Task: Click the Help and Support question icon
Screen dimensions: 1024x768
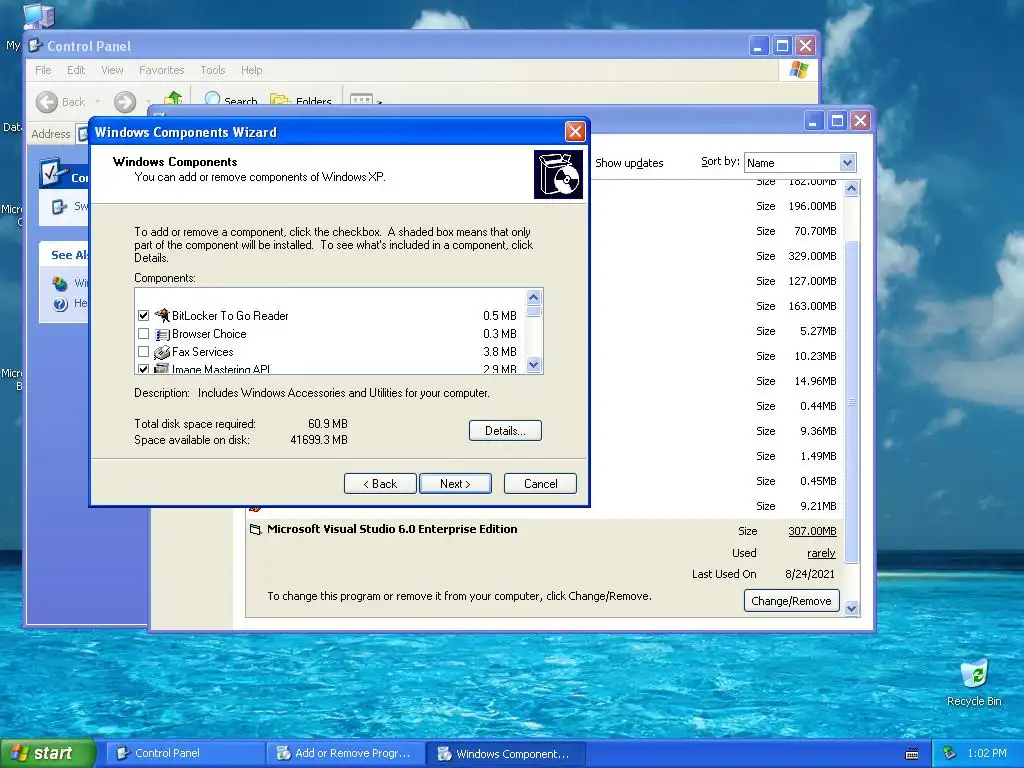Action: click(x=60, y=304)
